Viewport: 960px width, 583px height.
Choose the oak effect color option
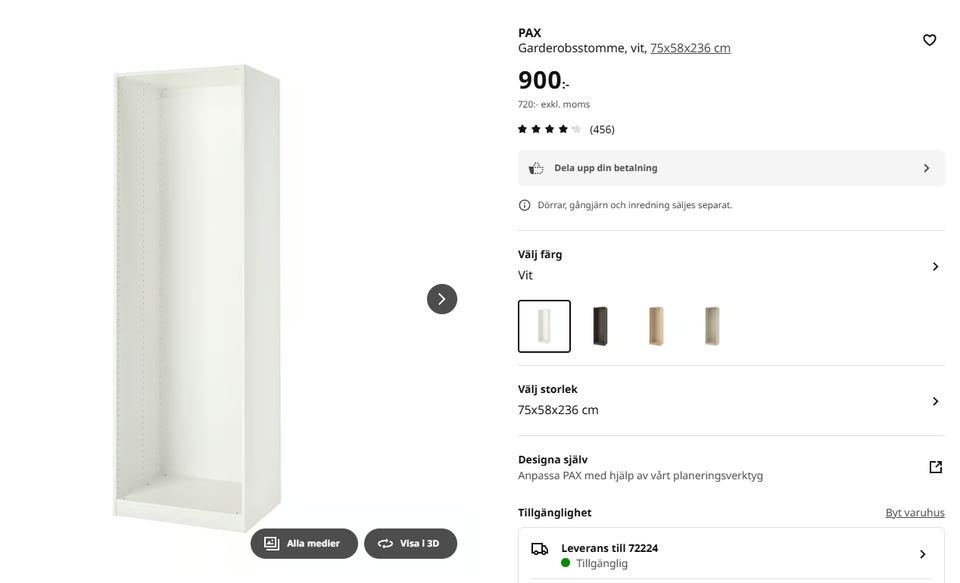tap(656, 326)
